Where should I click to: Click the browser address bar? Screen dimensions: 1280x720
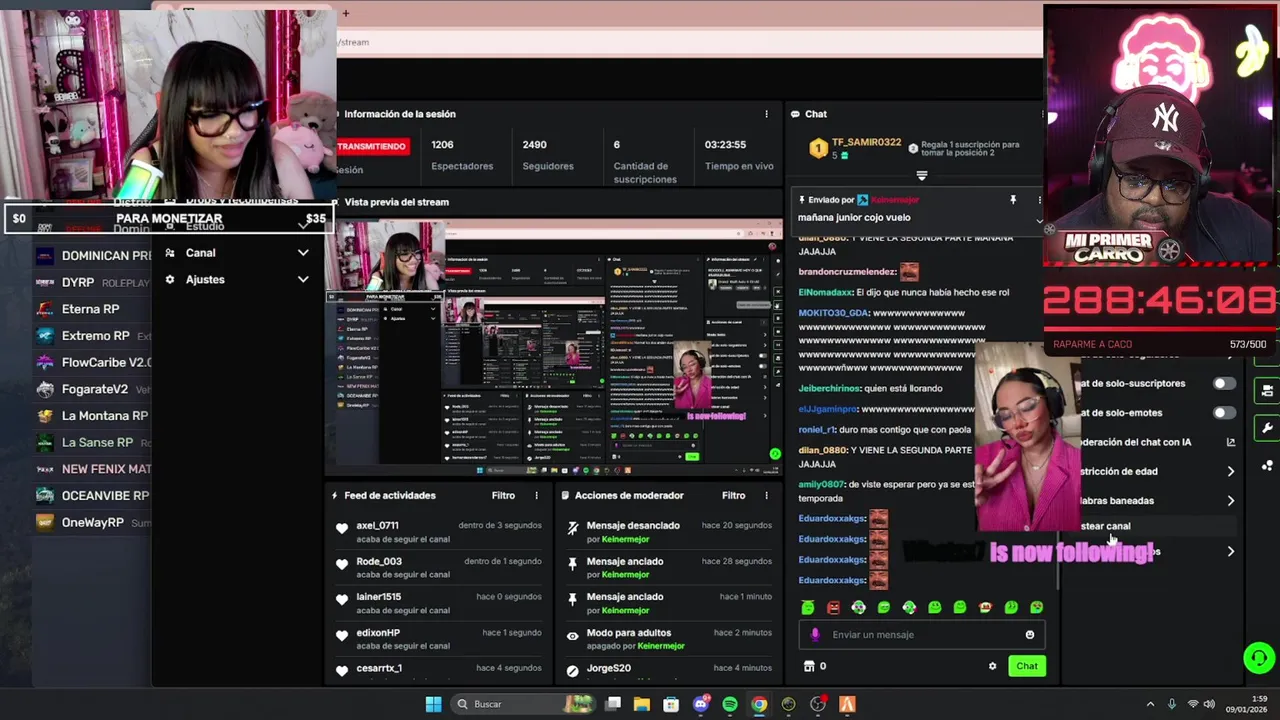(x=690, y=42)
